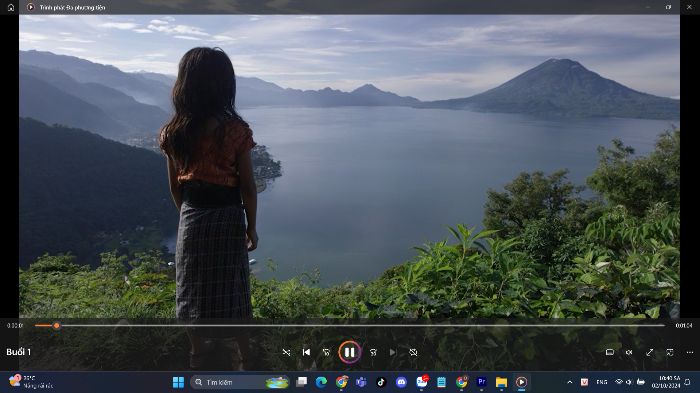Screen dimensions: 700x393
Task: Open the more options ellipsis menu
Action: point(689,352)
